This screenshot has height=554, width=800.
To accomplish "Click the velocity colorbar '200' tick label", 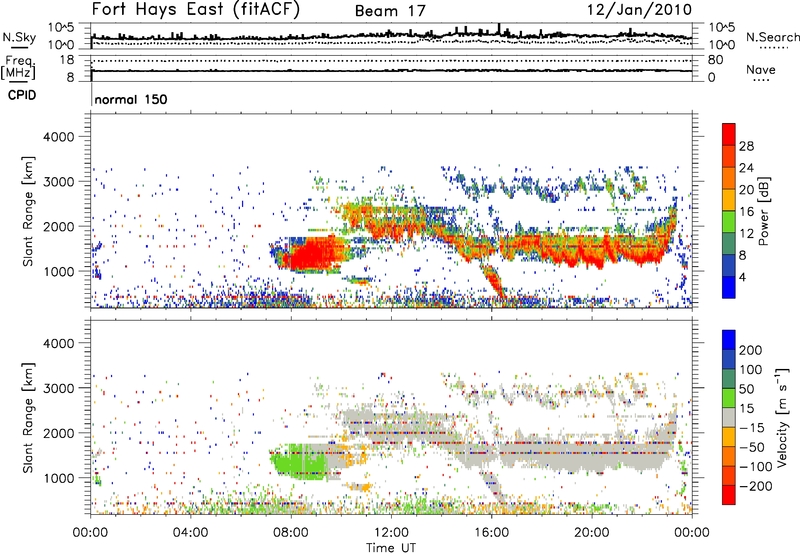I will (751, 350).
